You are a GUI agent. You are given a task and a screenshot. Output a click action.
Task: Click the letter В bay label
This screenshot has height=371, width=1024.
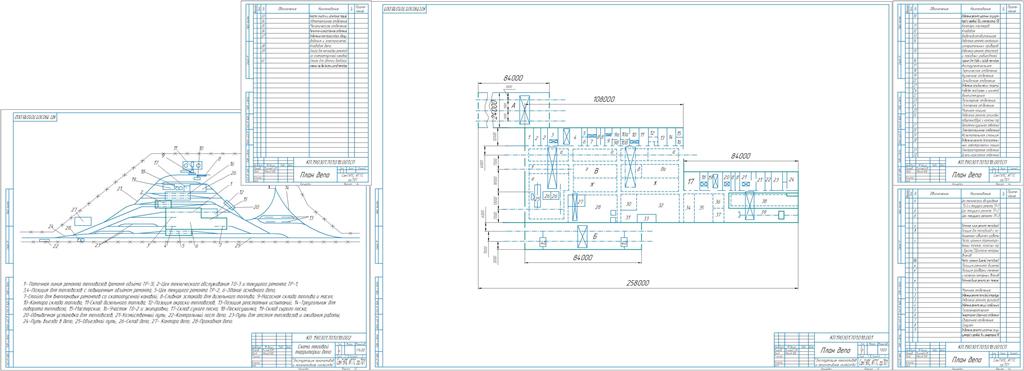[596, 170]
